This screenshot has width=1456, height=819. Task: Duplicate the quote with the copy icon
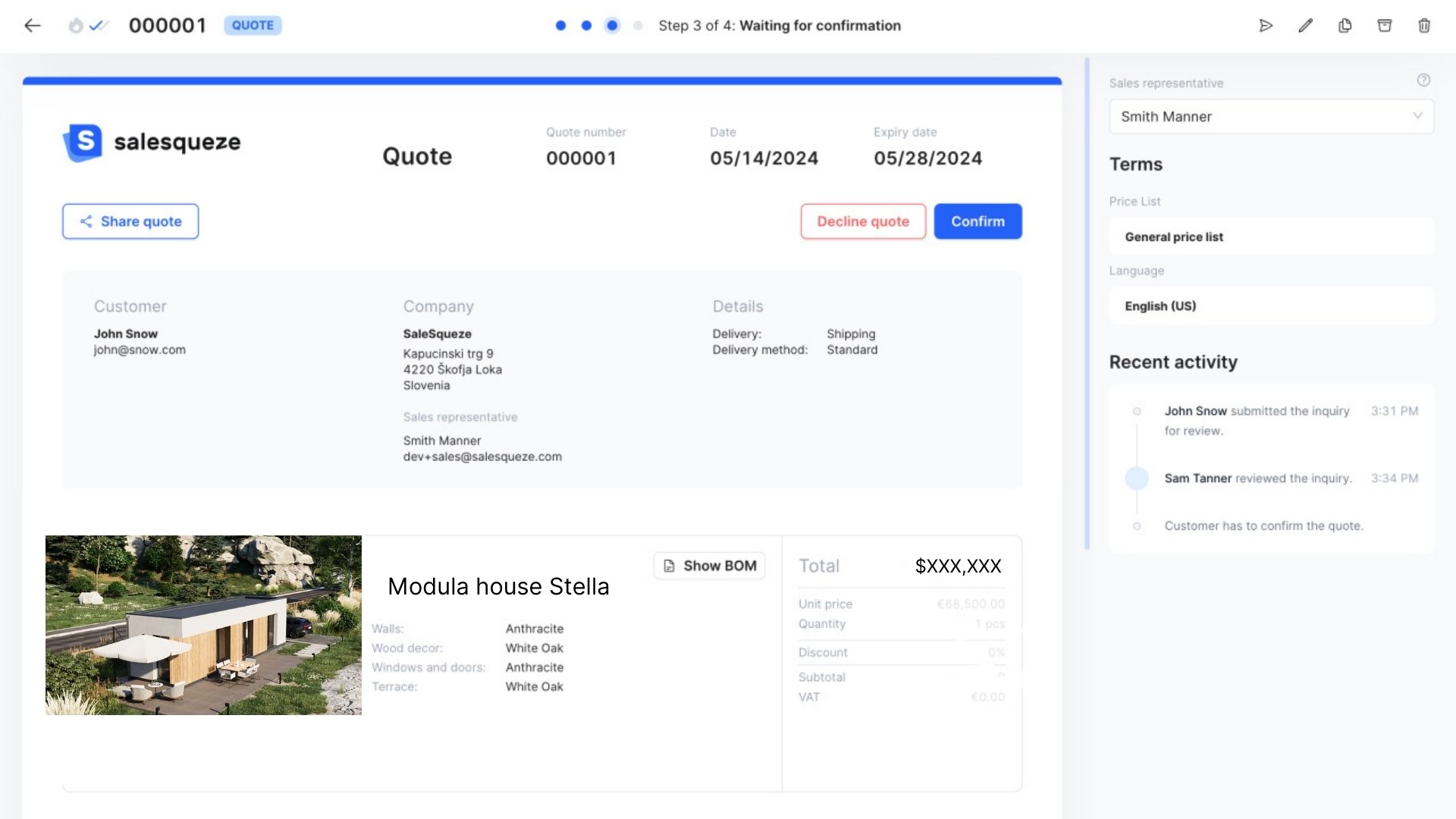(x=1345, y=26)
